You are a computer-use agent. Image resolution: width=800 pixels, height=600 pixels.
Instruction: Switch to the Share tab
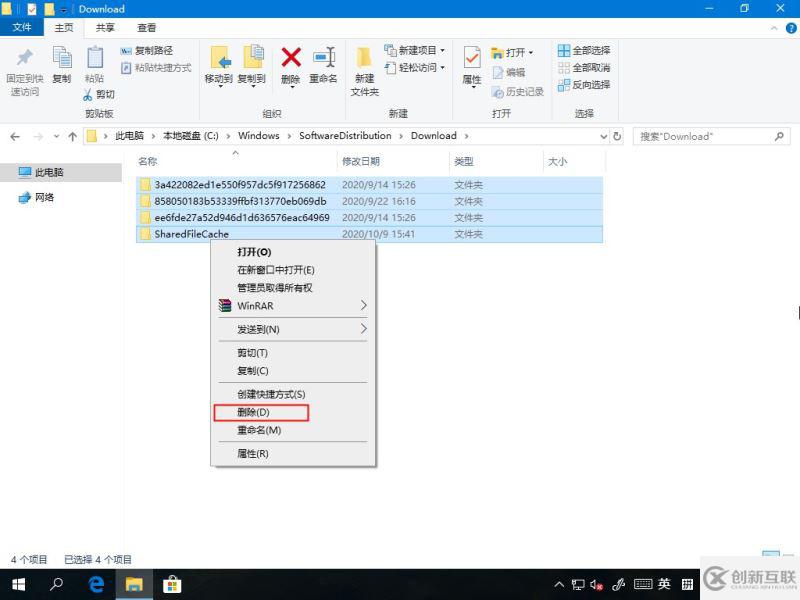pos(105,28)
